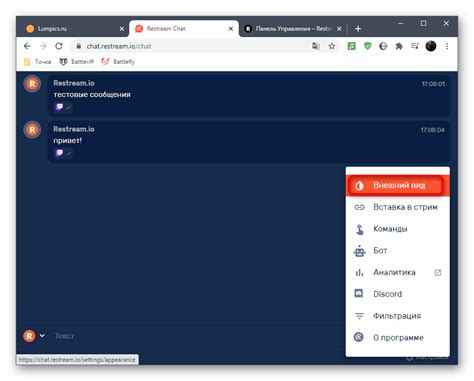The image size is (474, 381).
Task: Click the Twitch icon under привет!
Action: point(59,153)
